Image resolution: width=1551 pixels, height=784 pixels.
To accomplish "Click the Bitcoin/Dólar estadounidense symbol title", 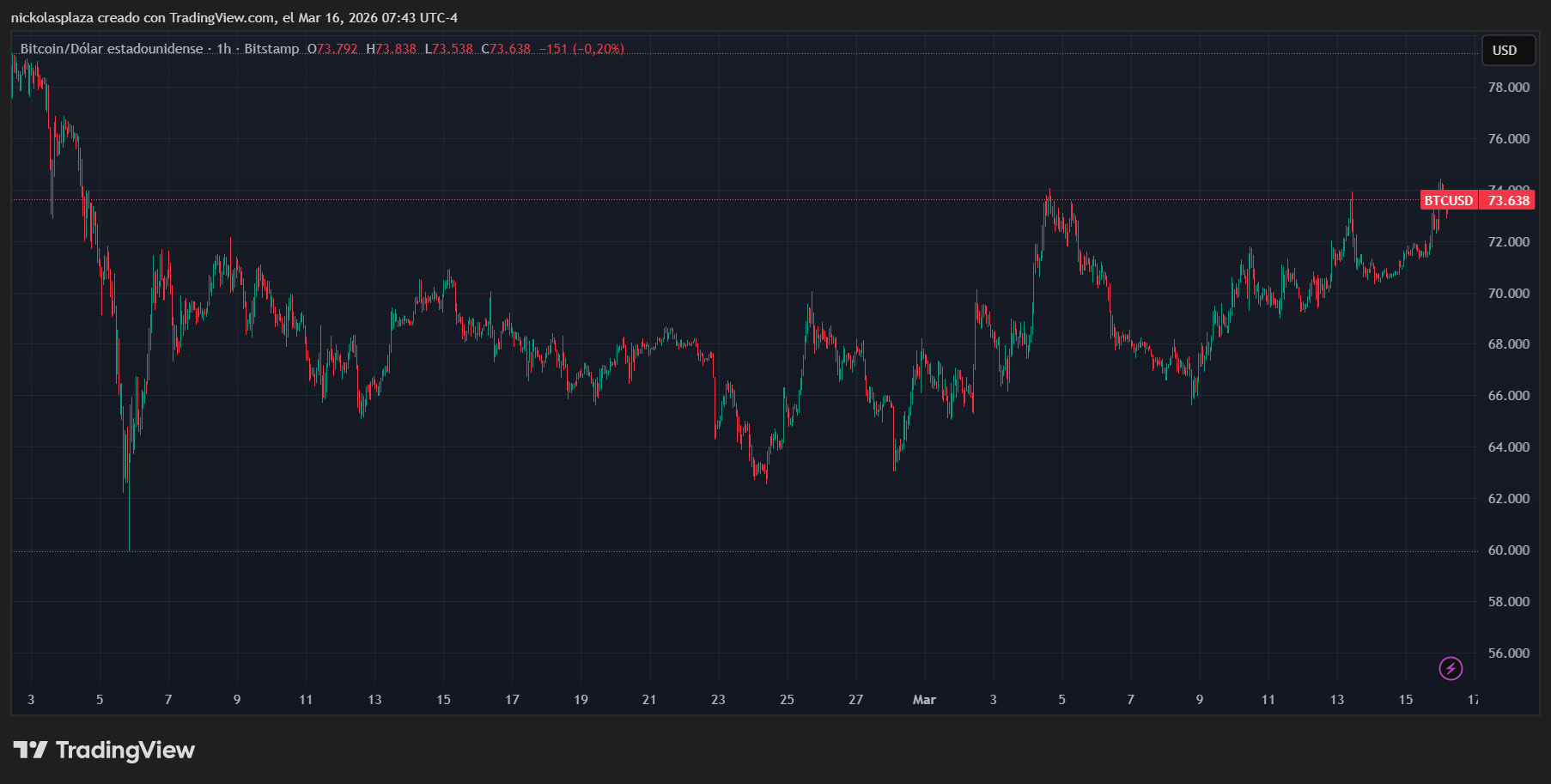I will point(112,49).
